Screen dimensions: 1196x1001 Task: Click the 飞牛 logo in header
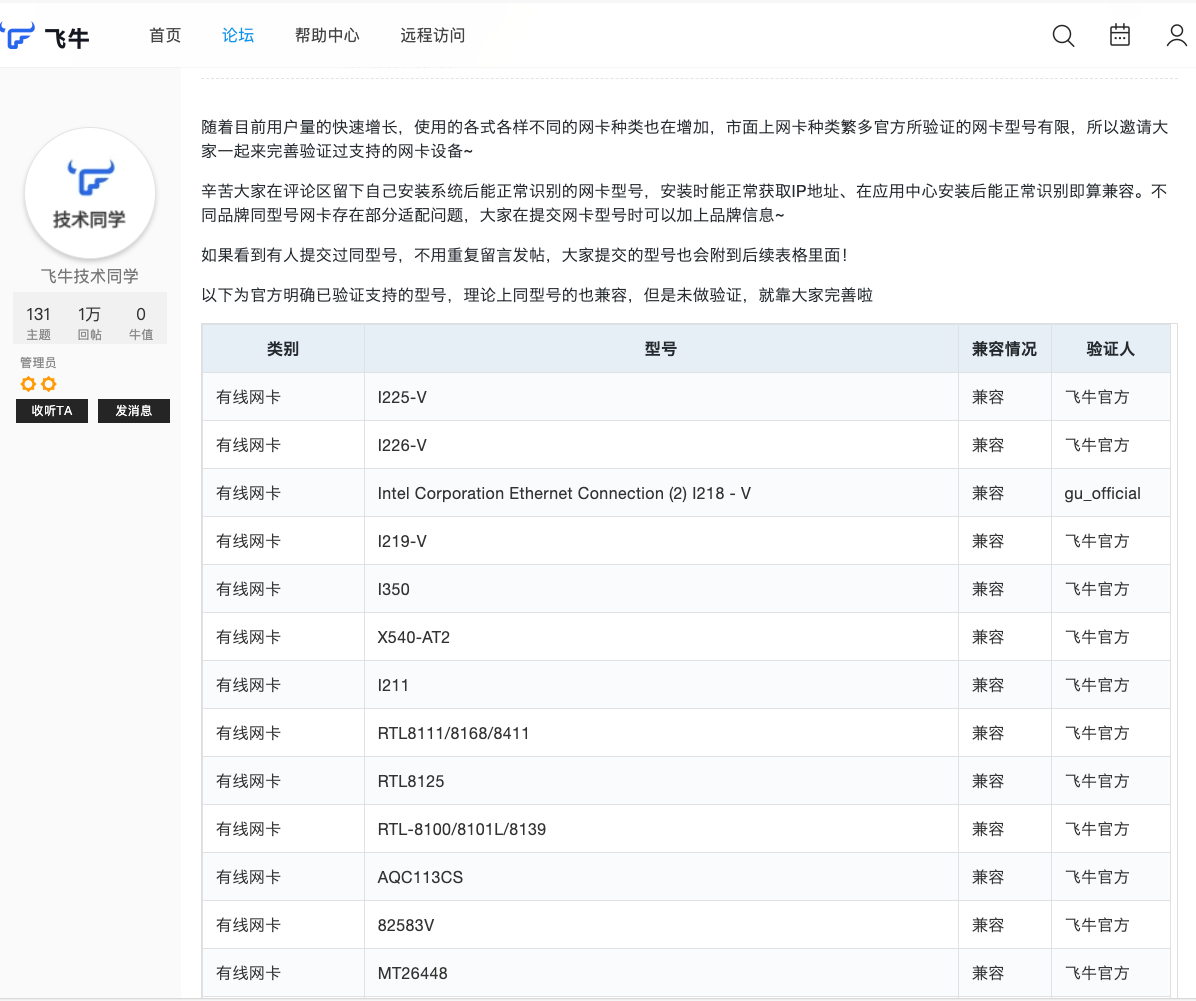tap(47, 36)
